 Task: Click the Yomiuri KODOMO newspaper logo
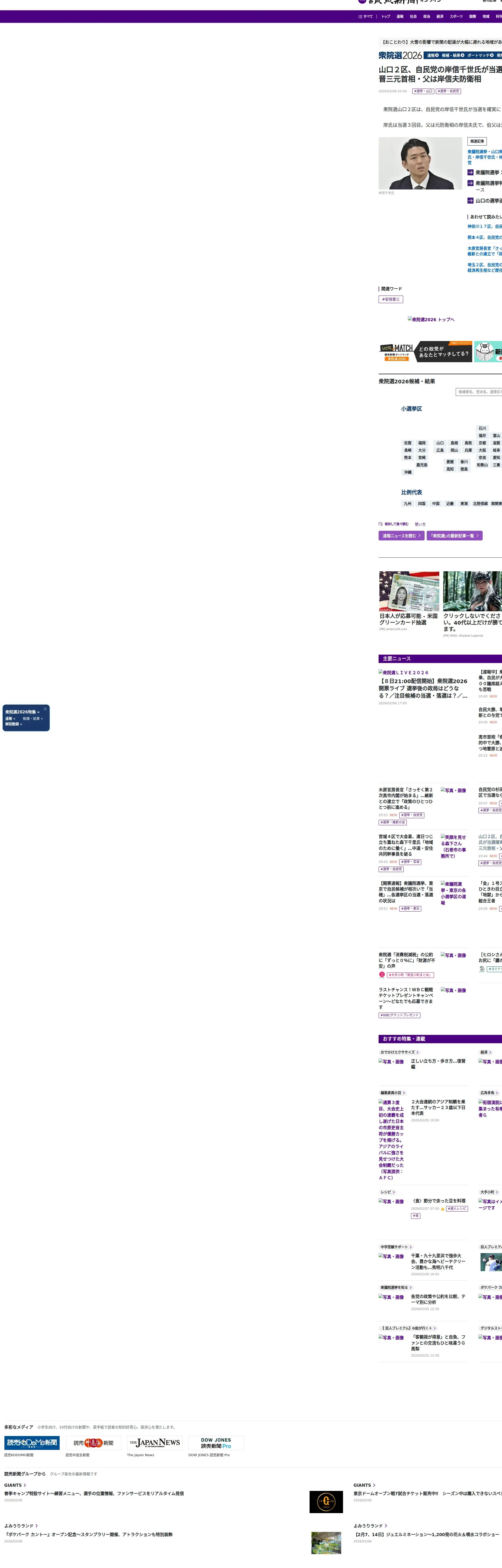32,1443
